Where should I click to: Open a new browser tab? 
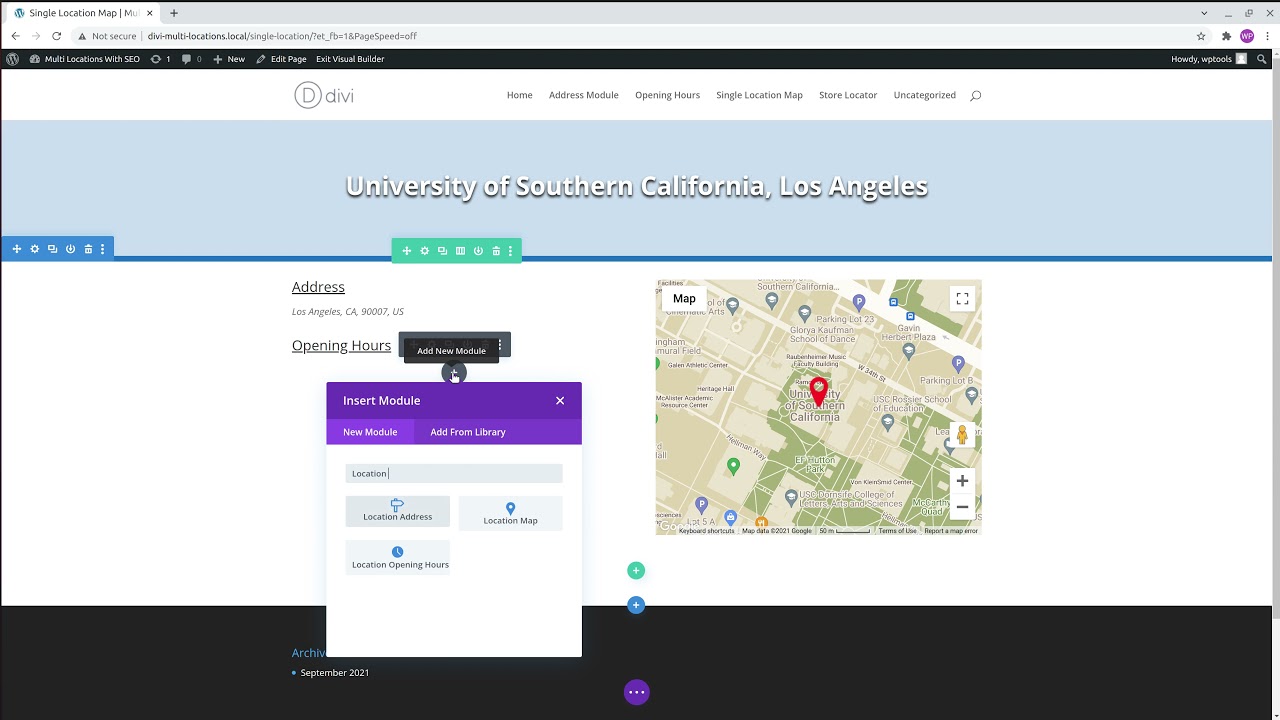174,13
